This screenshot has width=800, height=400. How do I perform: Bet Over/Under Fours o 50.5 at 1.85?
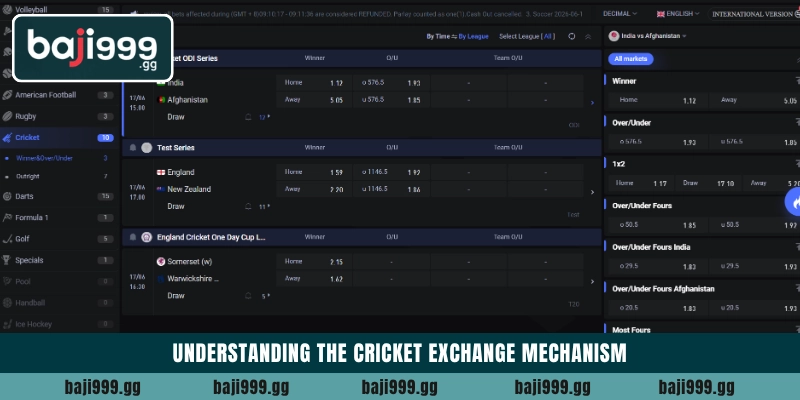coord(656,225)
